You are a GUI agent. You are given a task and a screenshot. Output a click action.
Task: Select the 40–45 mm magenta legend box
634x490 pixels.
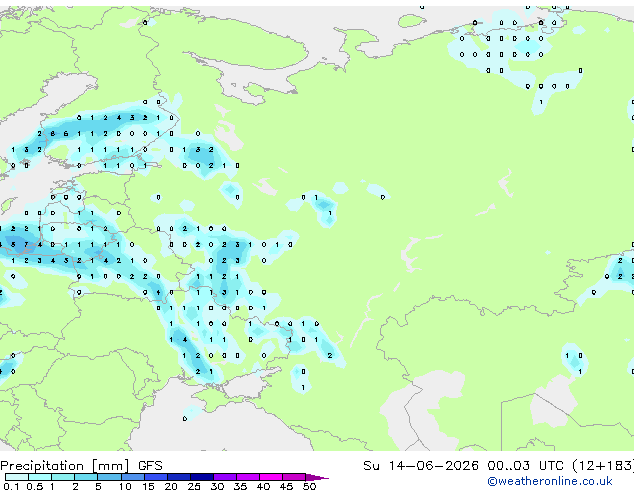[271, 477]
